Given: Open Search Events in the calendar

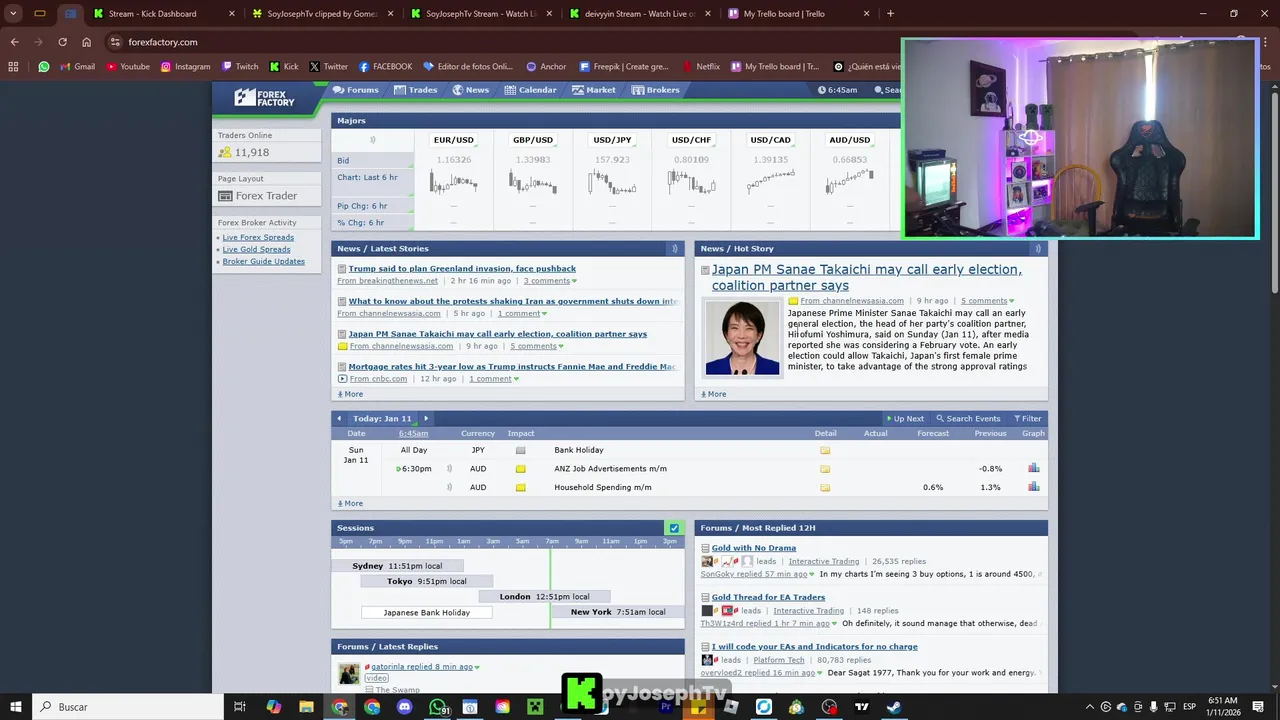Looking at the screenshot, I should click(968, 419).
